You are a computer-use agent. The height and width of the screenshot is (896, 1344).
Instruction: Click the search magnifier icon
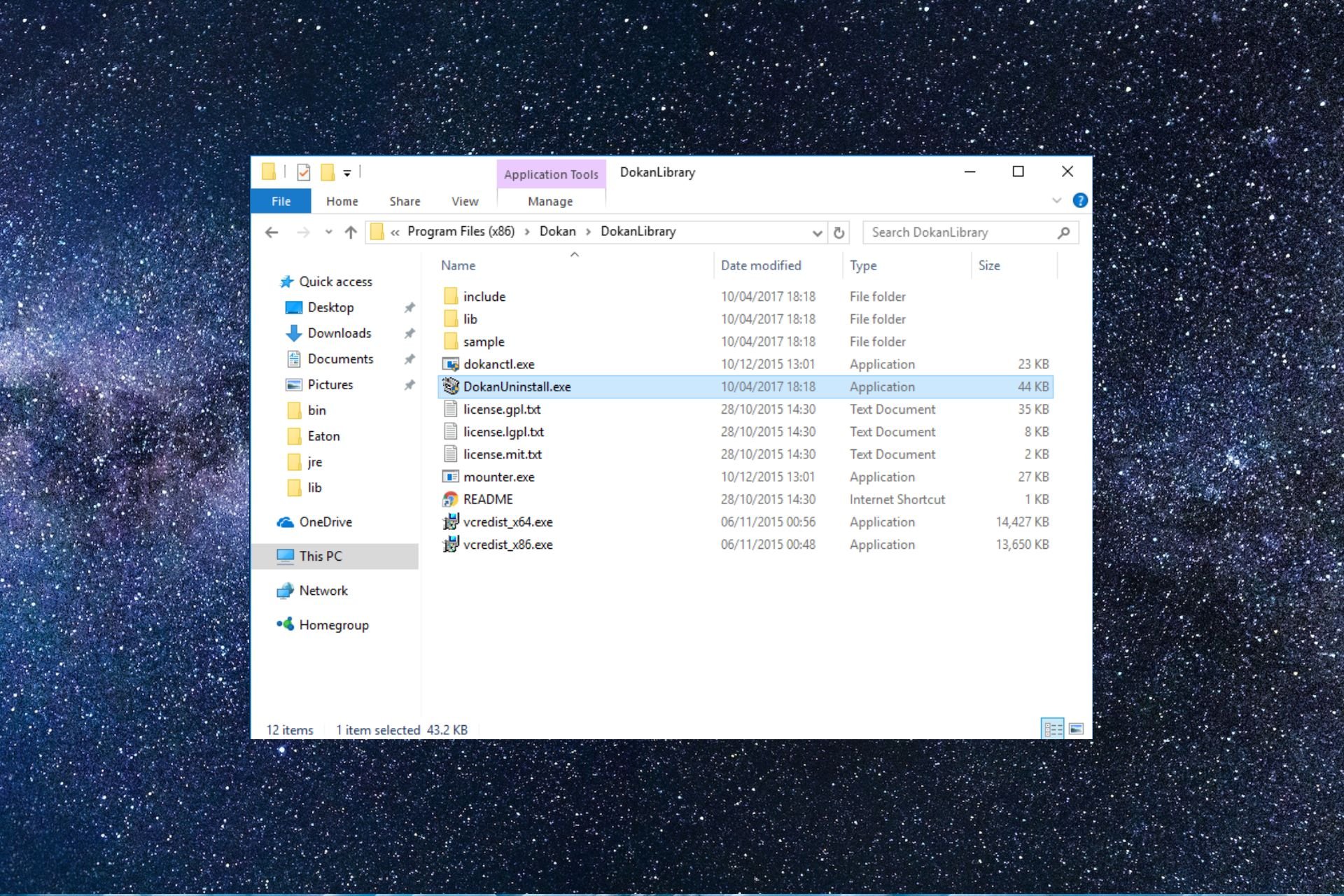coord(1063,232)
